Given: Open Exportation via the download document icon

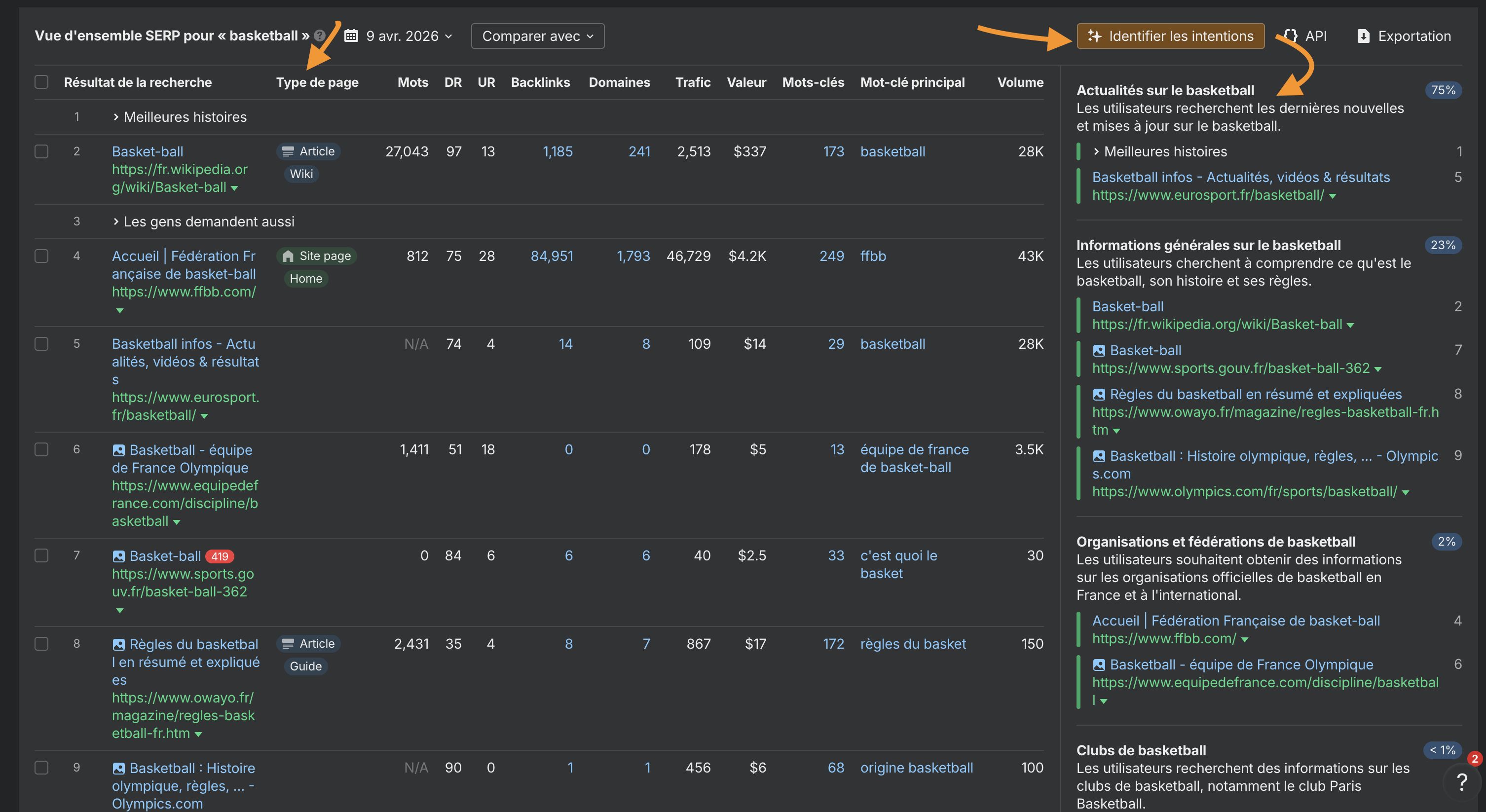Looking at the screenshot, I should tap(1363, 36).
